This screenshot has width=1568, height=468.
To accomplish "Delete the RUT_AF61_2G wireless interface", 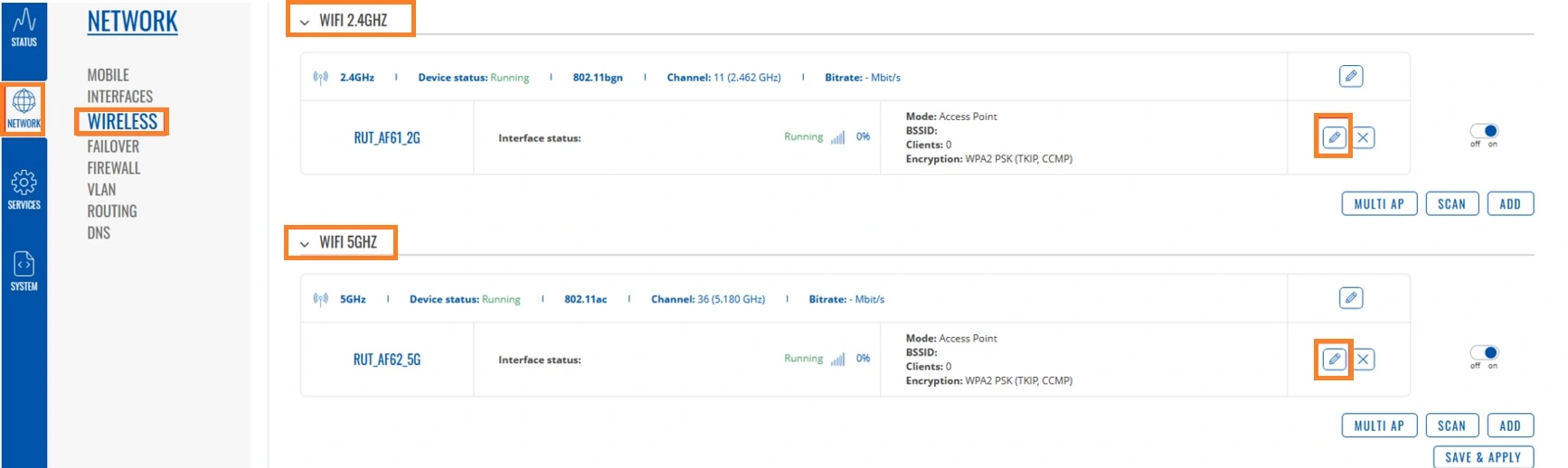I will coord(1364,137).
